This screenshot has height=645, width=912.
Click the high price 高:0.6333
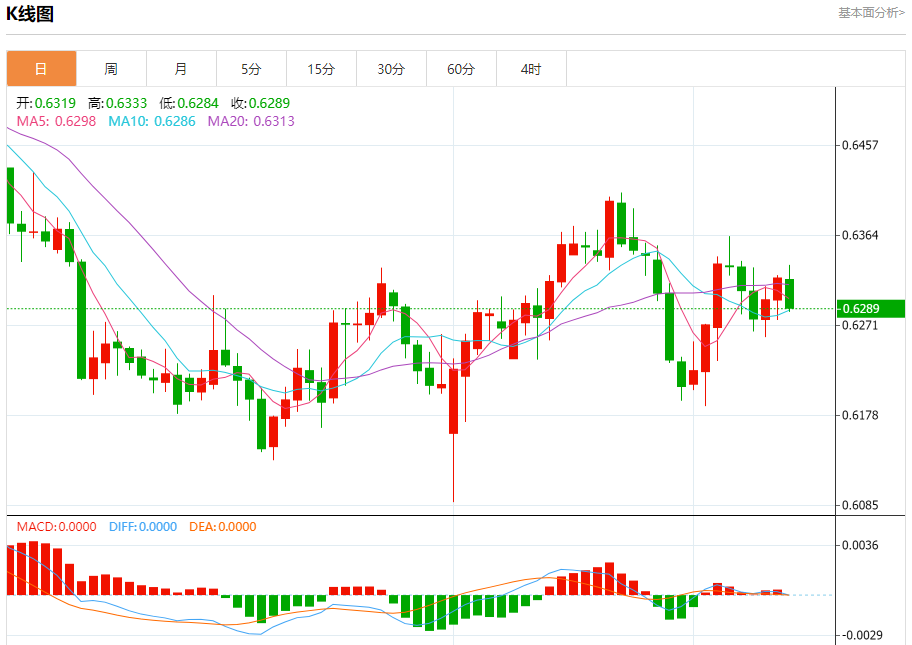tap(117, 103)
